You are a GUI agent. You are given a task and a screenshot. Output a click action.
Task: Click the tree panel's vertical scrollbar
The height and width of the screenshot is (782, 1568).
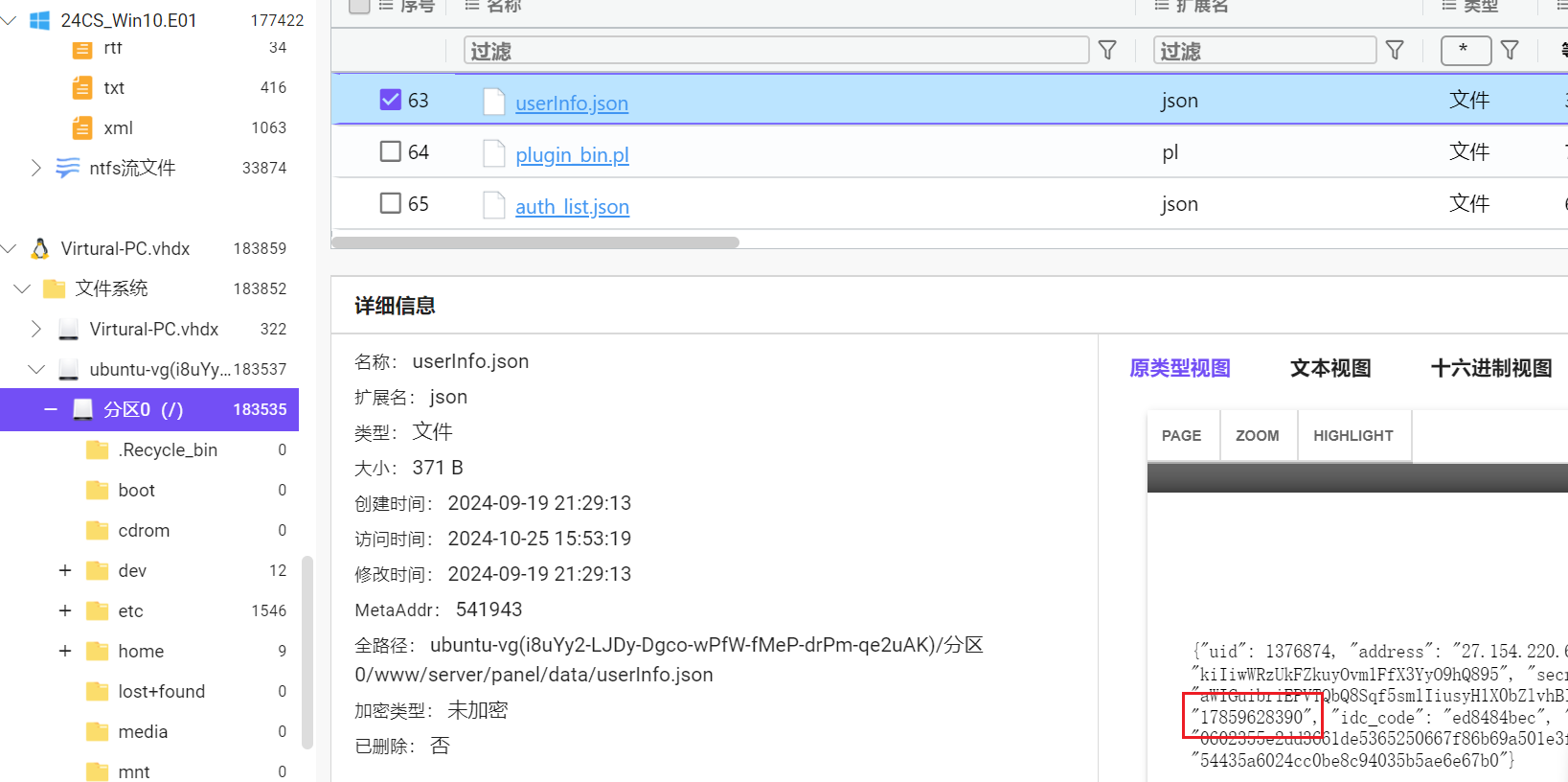307,652
